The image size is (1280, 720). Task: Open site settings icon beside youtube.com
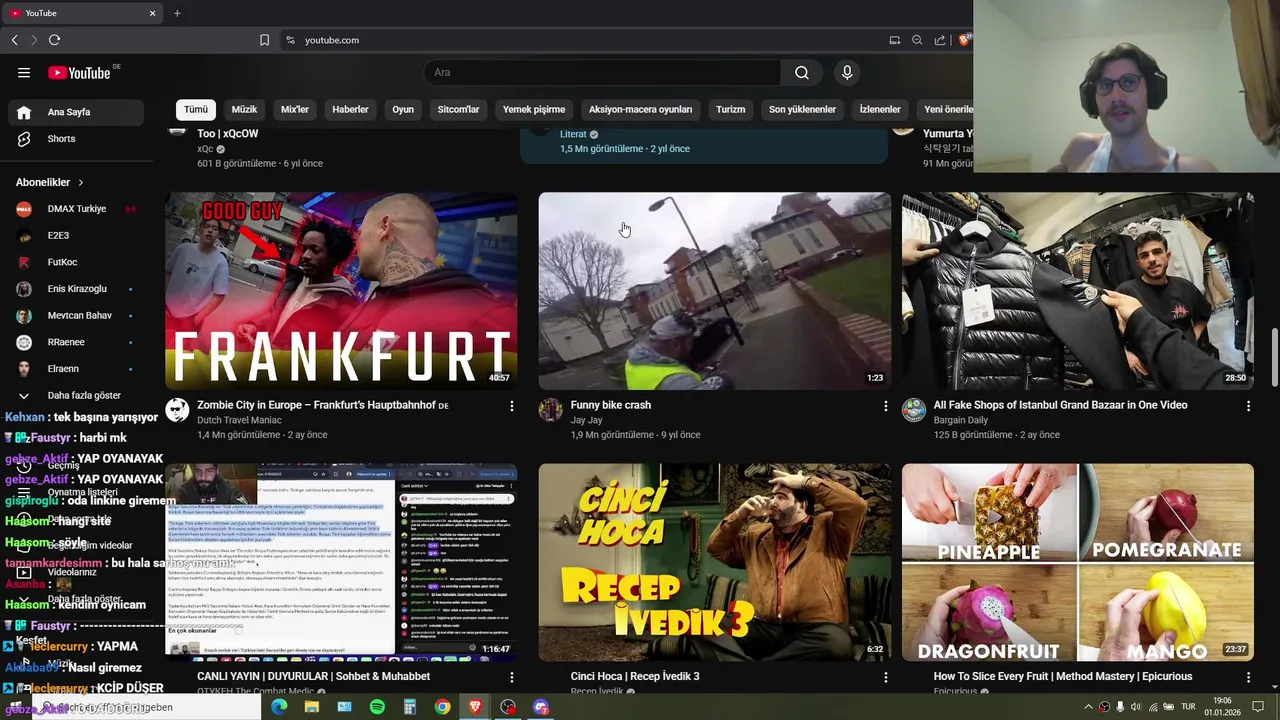tap(290, 40)
